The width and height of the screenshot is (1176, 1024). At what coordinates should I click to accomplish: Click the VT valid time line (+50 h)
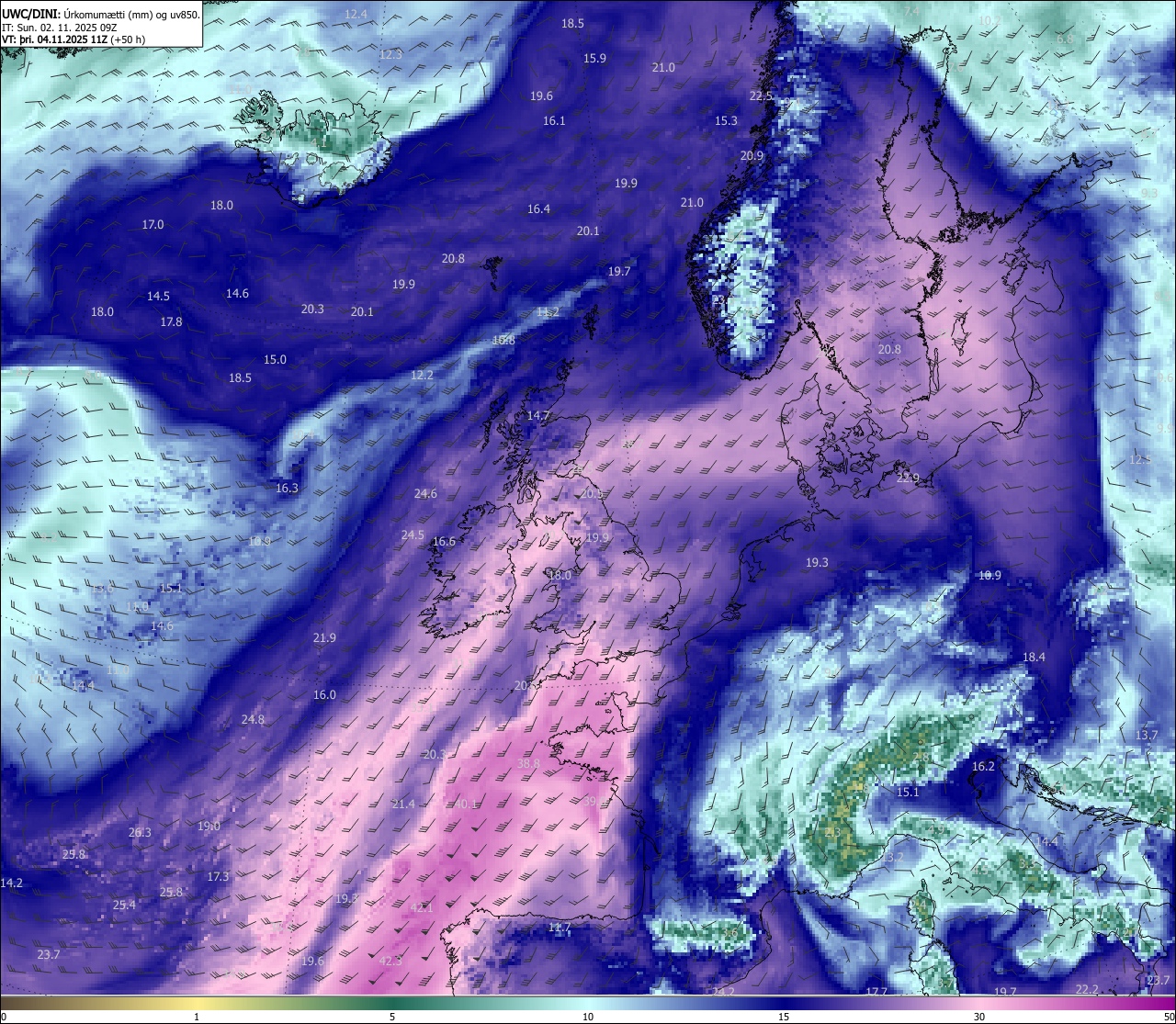(x=73, y=39)
